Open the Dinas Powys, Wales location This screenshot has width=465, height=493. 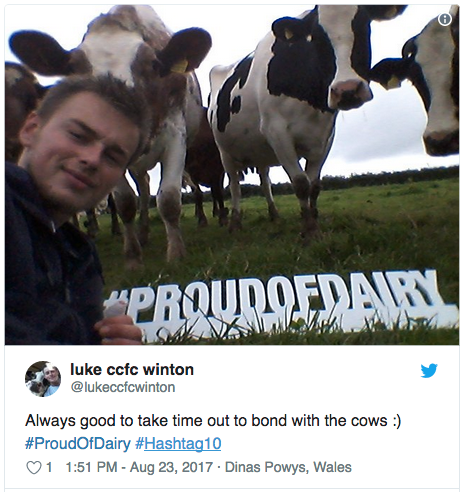[x=288, y=467]
